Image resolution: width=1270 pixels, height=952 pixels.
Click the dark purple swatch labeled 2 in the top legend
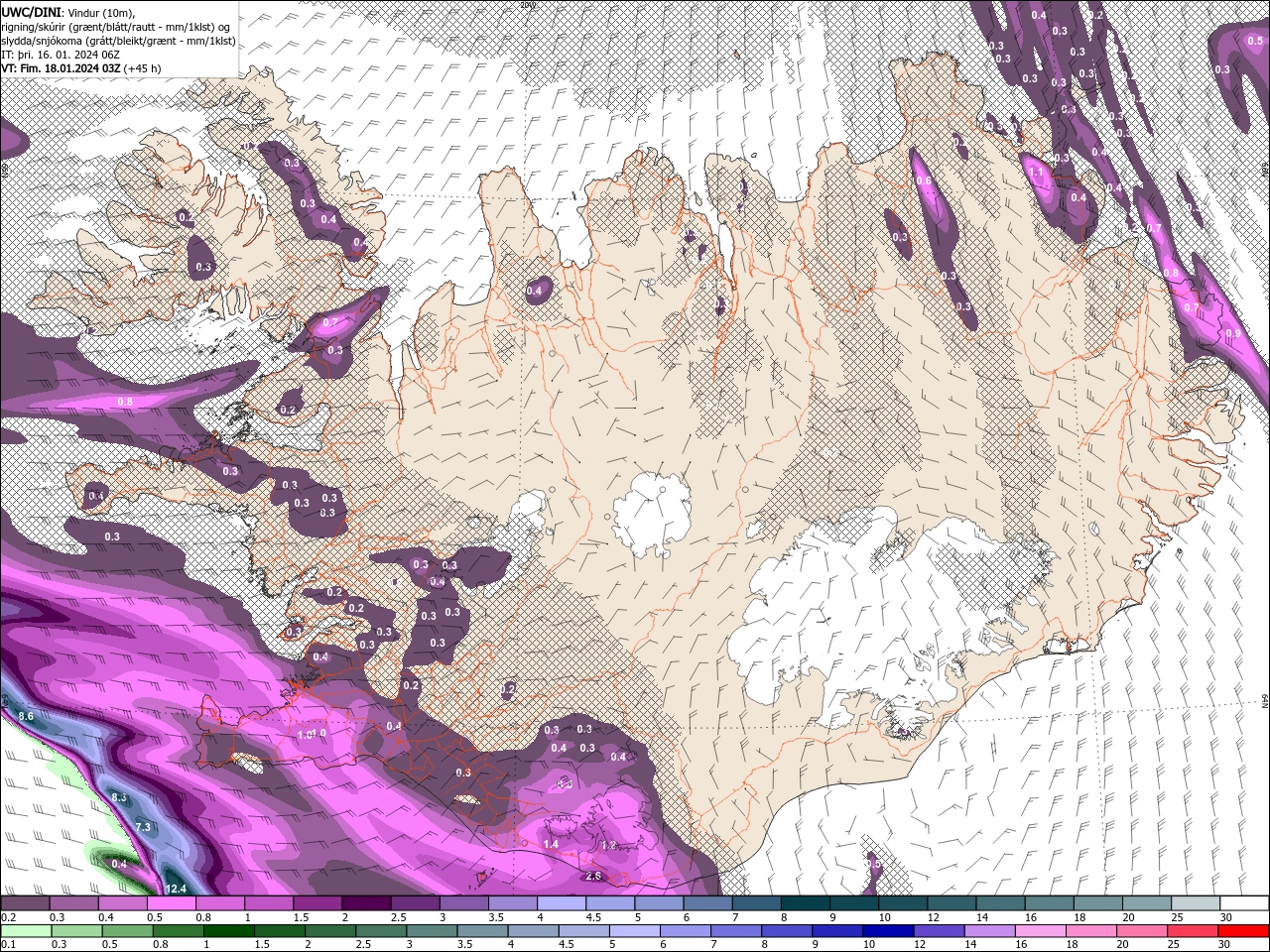366,903
